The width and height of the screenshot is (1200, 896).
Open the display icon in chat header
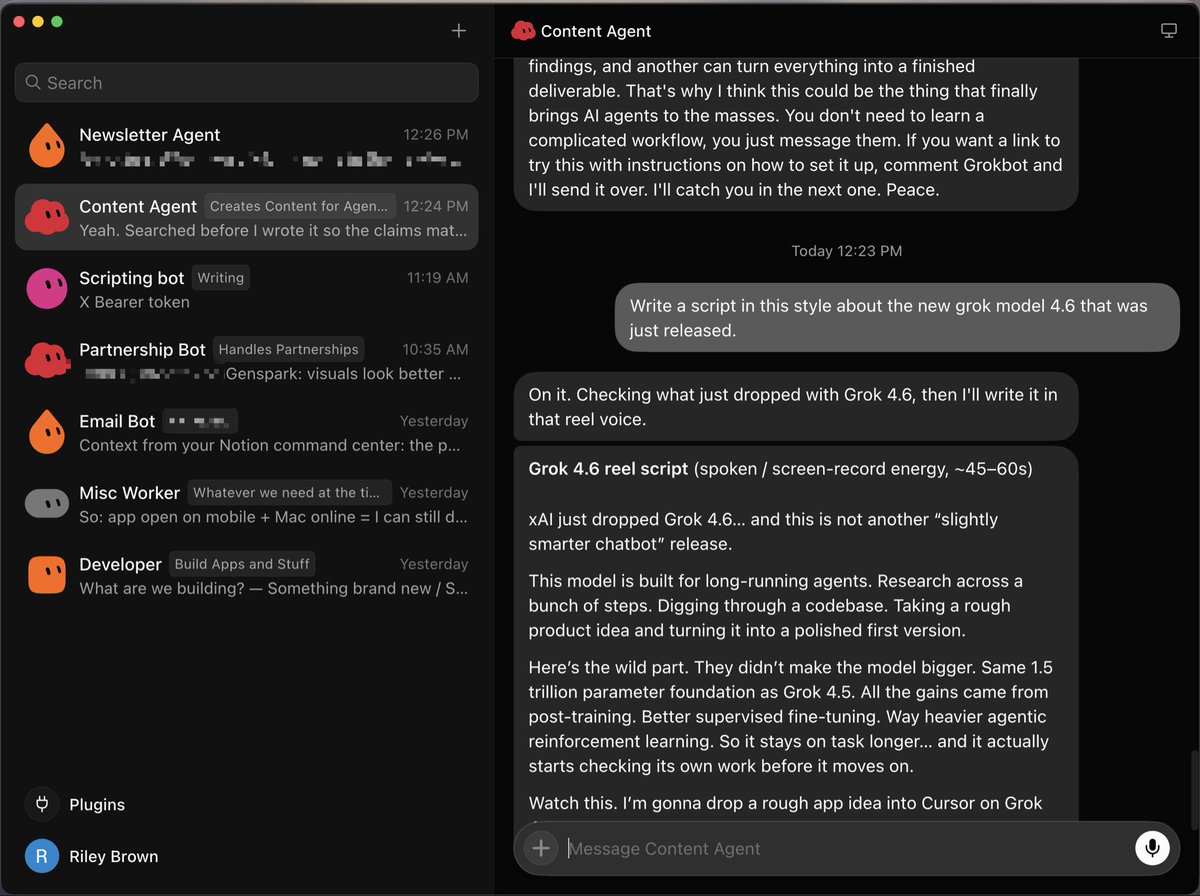click(x=1168, y=31)
